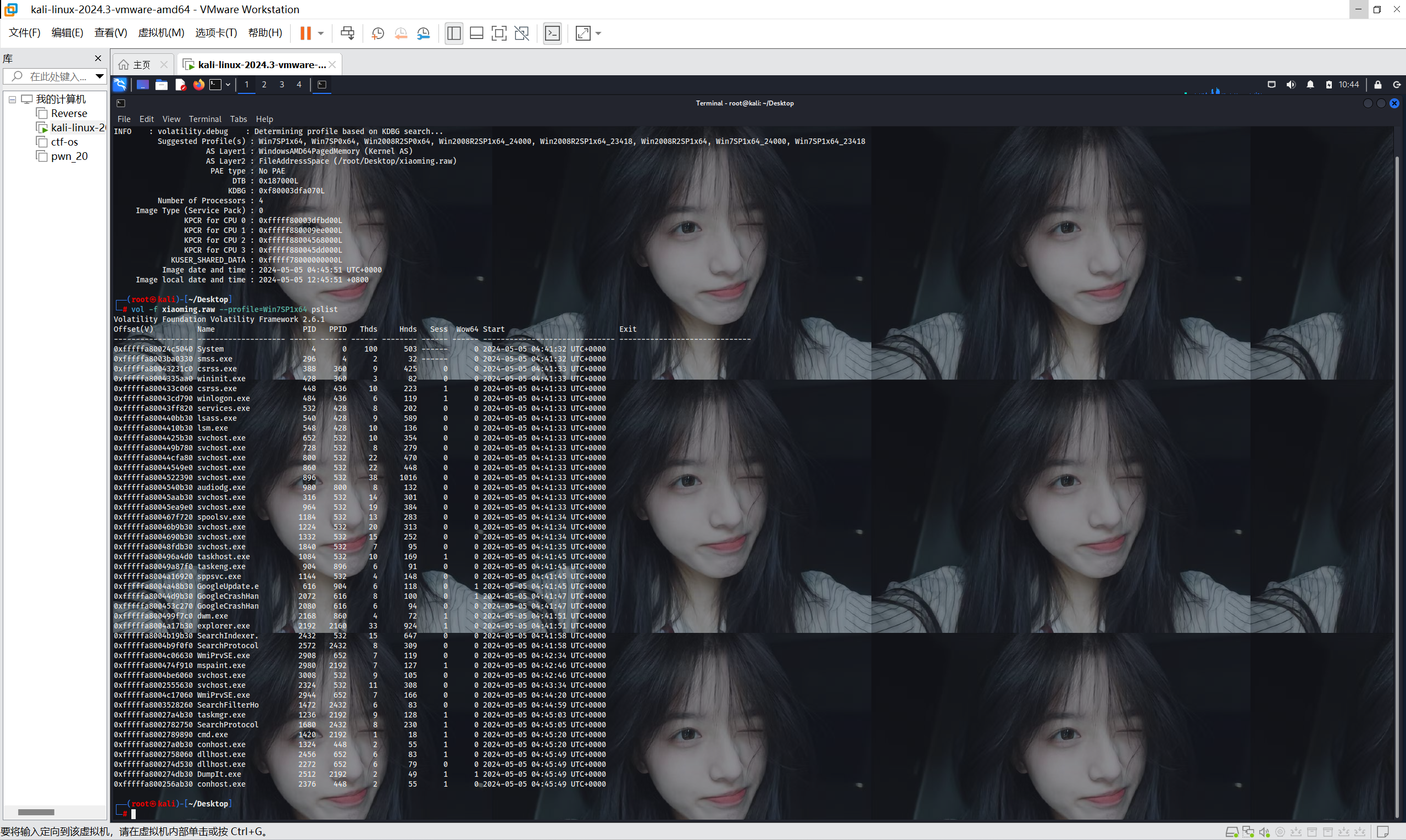The width and height of the screenshot is (1406, 840).
Task: Open the terminal Terminal menu
Action: click(205, 119)
